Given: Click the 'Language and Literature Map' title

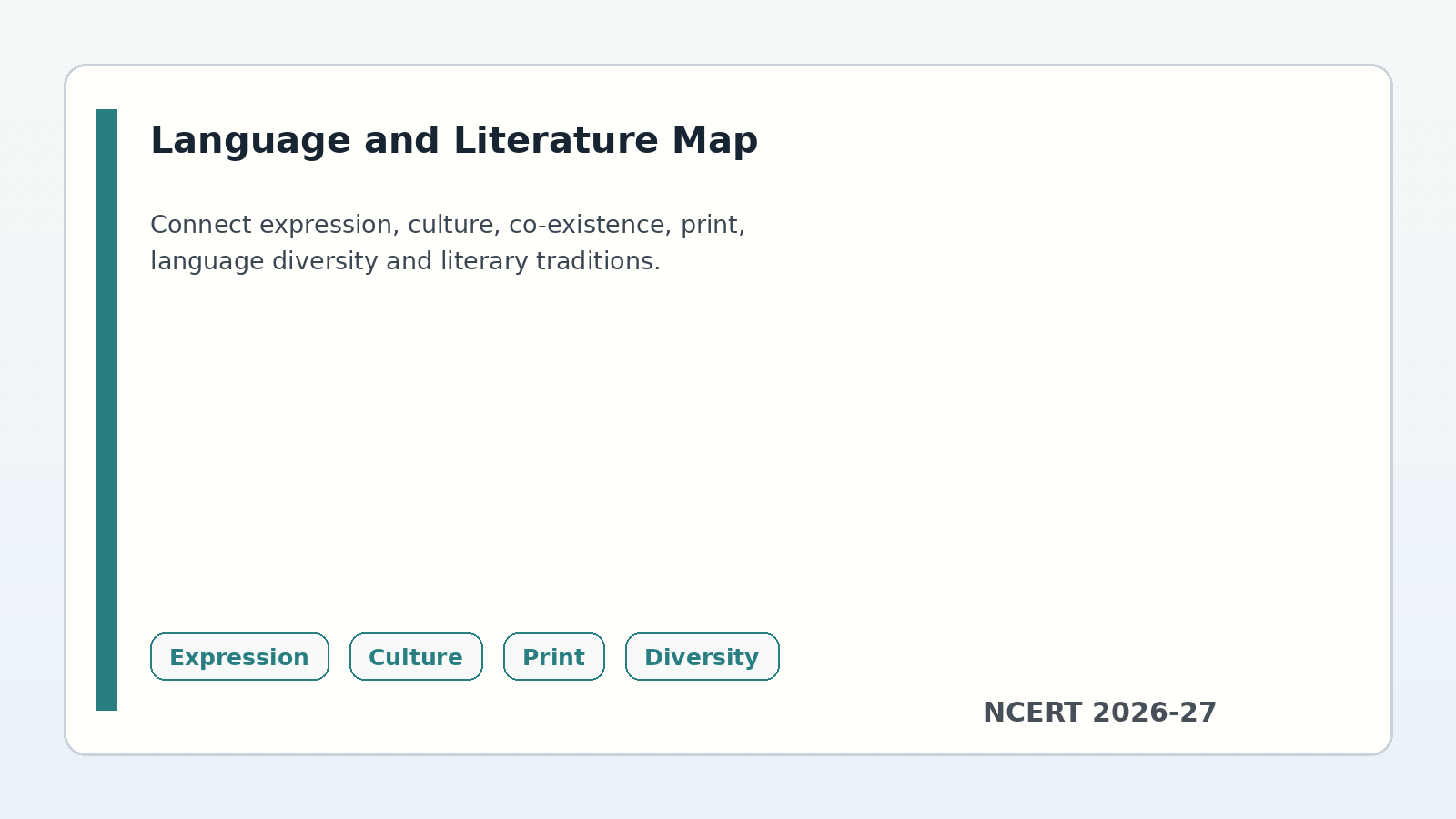Looking at the screenshot, I should tap(454, 141).
